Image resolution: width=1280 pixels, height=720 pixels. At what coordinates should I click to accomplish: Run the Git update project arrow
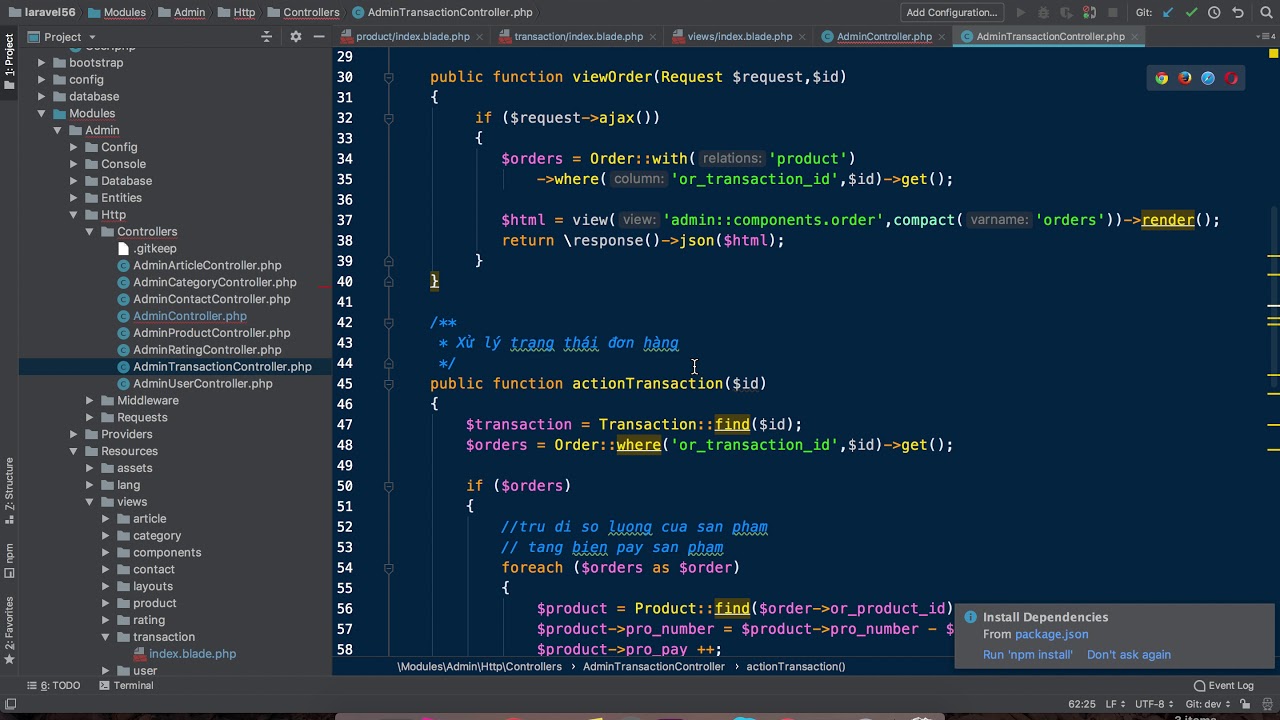pyautogui.click(x=1168, y=13)
